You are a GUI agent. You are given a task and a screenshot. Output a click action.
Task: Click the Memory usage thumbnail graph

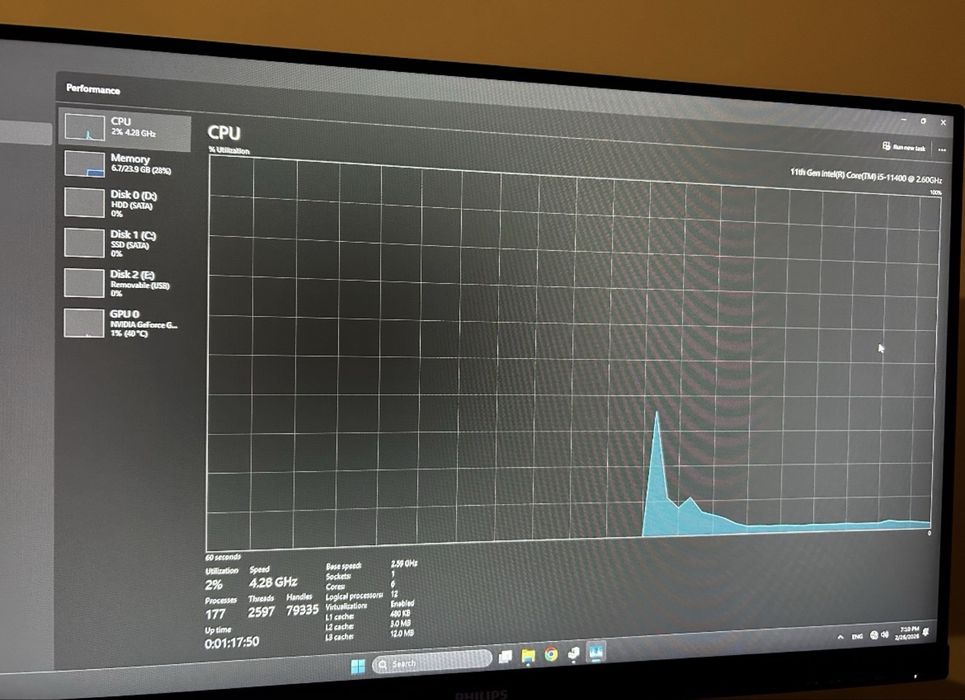tap(84, 164)
